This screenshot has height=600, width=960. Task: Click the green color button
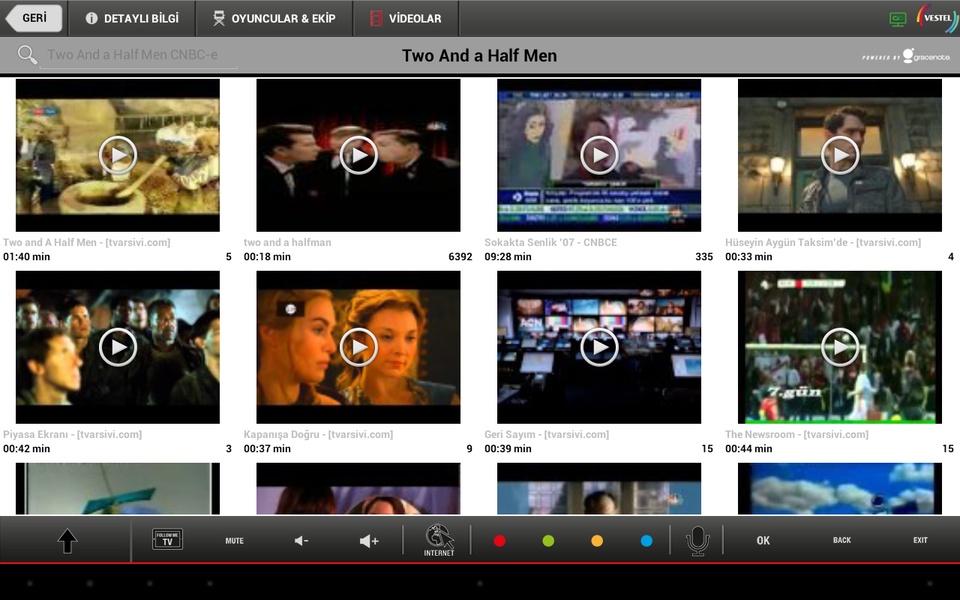coord(548,541)
